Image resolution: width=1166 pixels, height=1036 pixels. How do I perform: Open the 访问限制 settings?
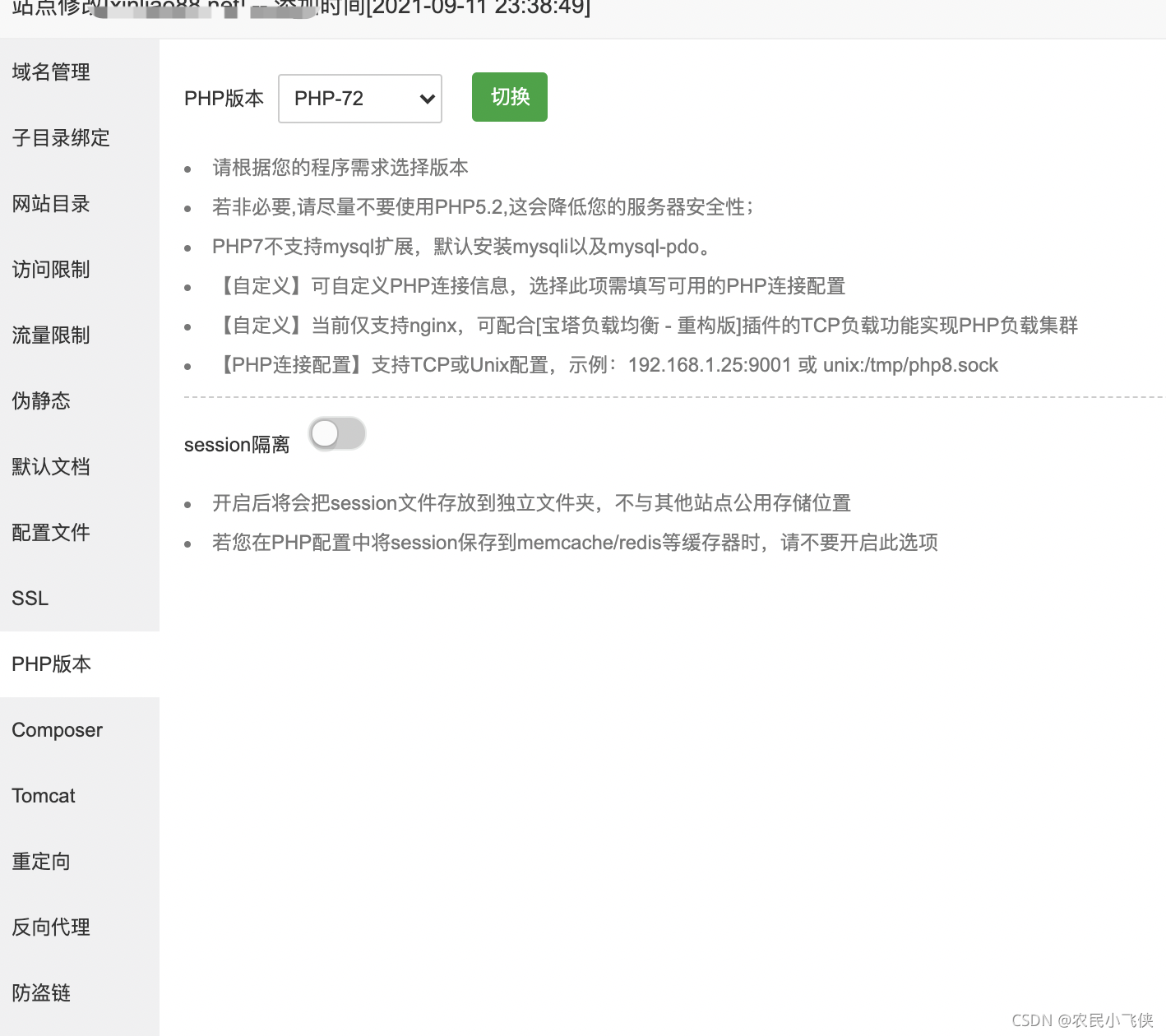click(x=50, y=270)
